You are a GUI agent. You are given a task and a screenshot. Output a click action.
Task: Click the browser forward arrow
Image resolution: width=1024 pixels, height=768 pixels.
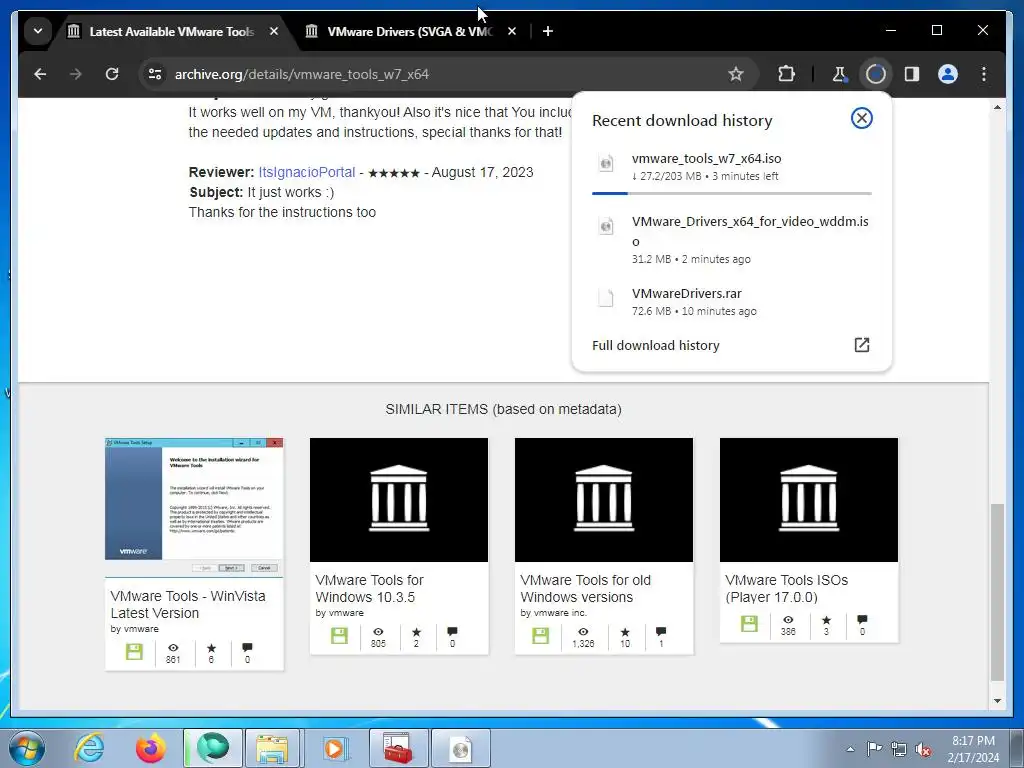pos(76,74)
